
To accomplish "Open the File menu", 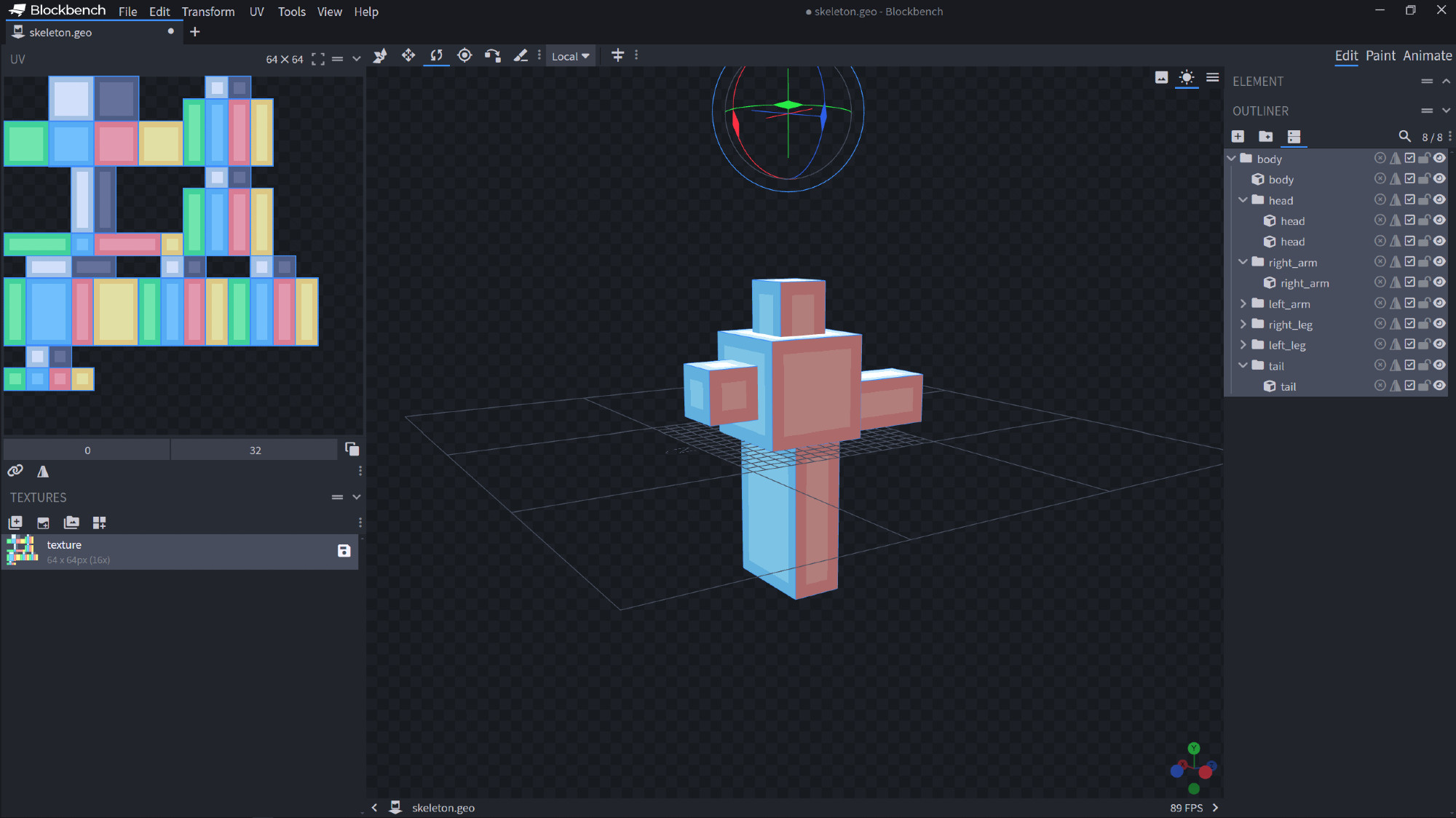I will pyautogui.click(x=127, y=12).
